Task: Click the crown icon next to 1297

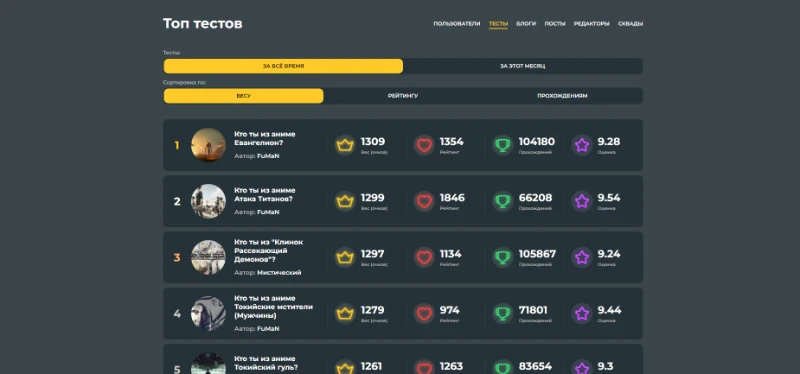Action: tap(345, 257)
